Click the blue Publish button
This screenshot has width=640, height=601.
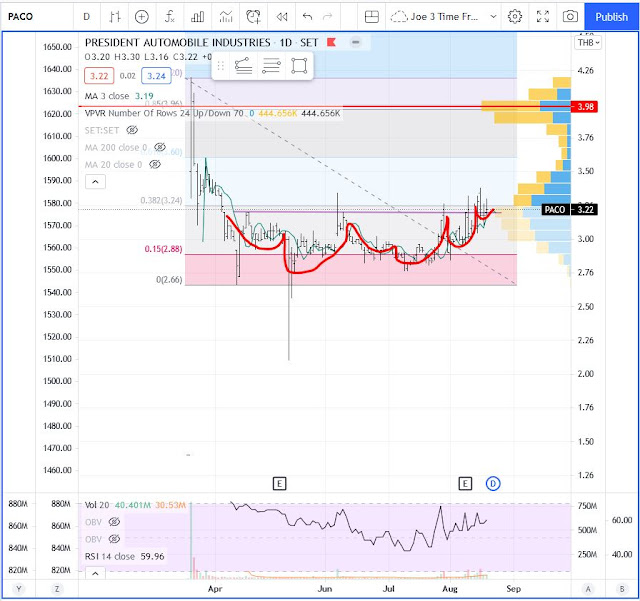click(611, 17)
